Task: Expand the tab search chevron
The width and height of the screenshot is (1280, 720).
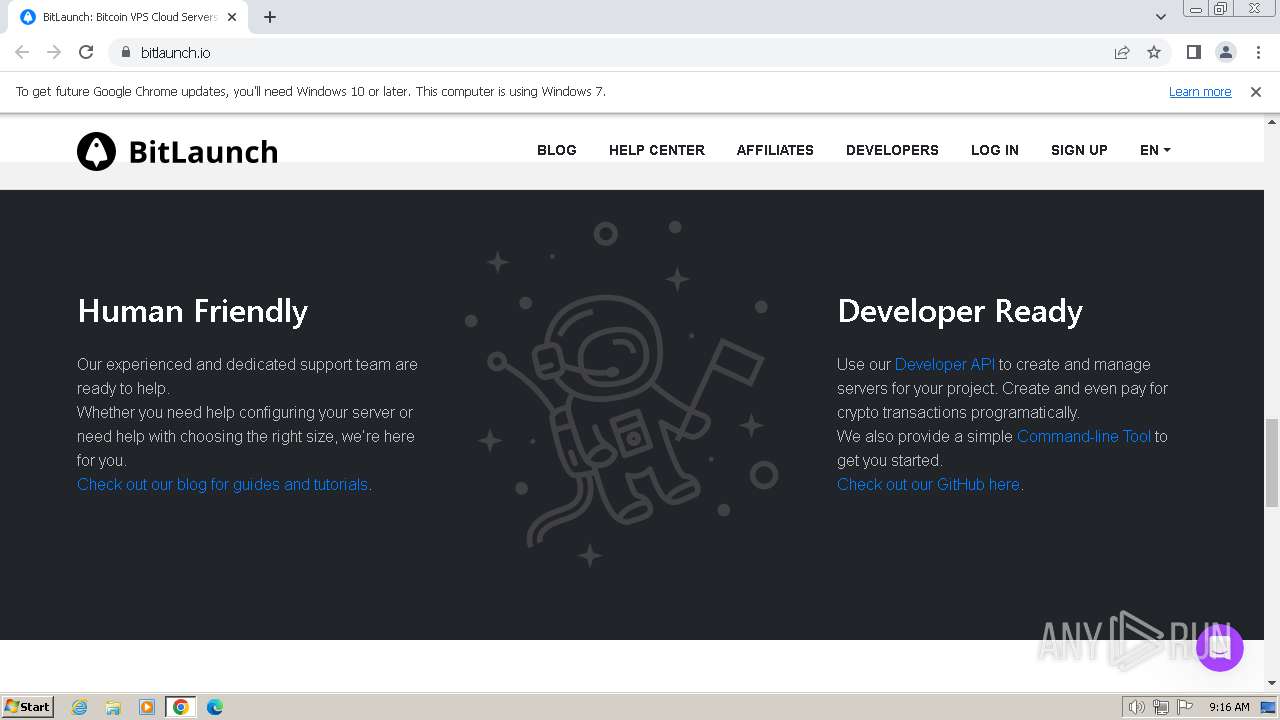Action: 1160,17
